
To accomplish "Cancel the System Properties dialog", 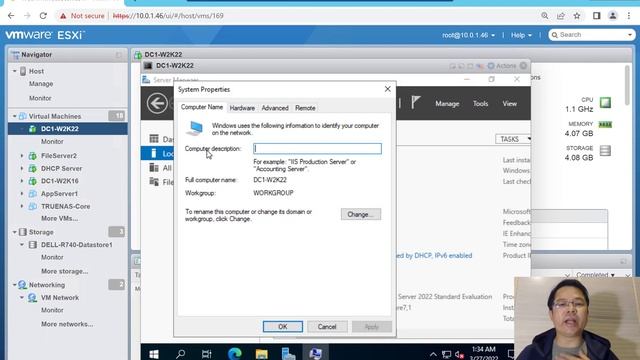I will pyautogui.click(x=327, y=327).
